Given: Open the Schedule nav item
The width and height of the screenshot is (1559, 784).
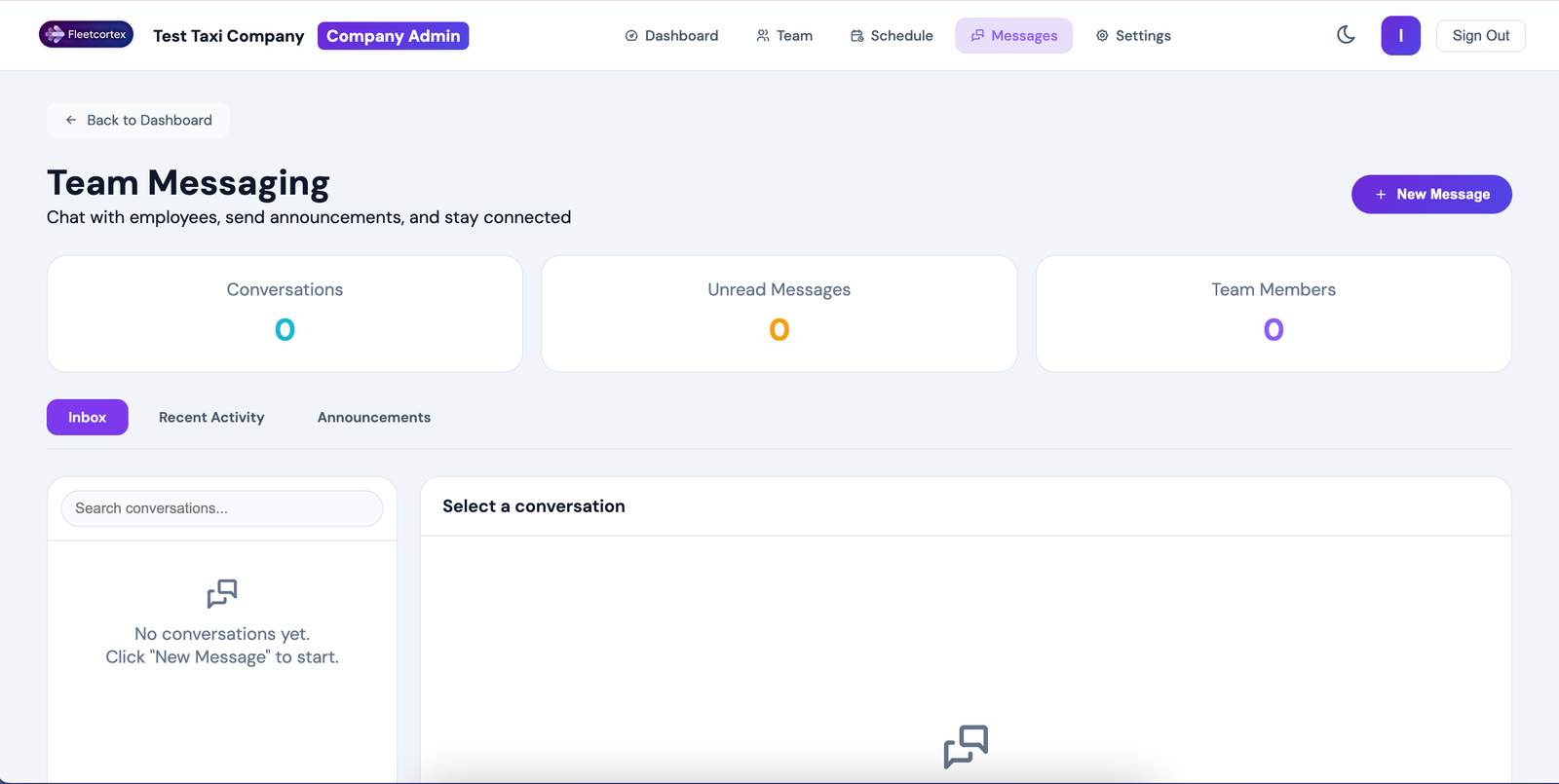Looking at the screenshot, I should 892,36.
